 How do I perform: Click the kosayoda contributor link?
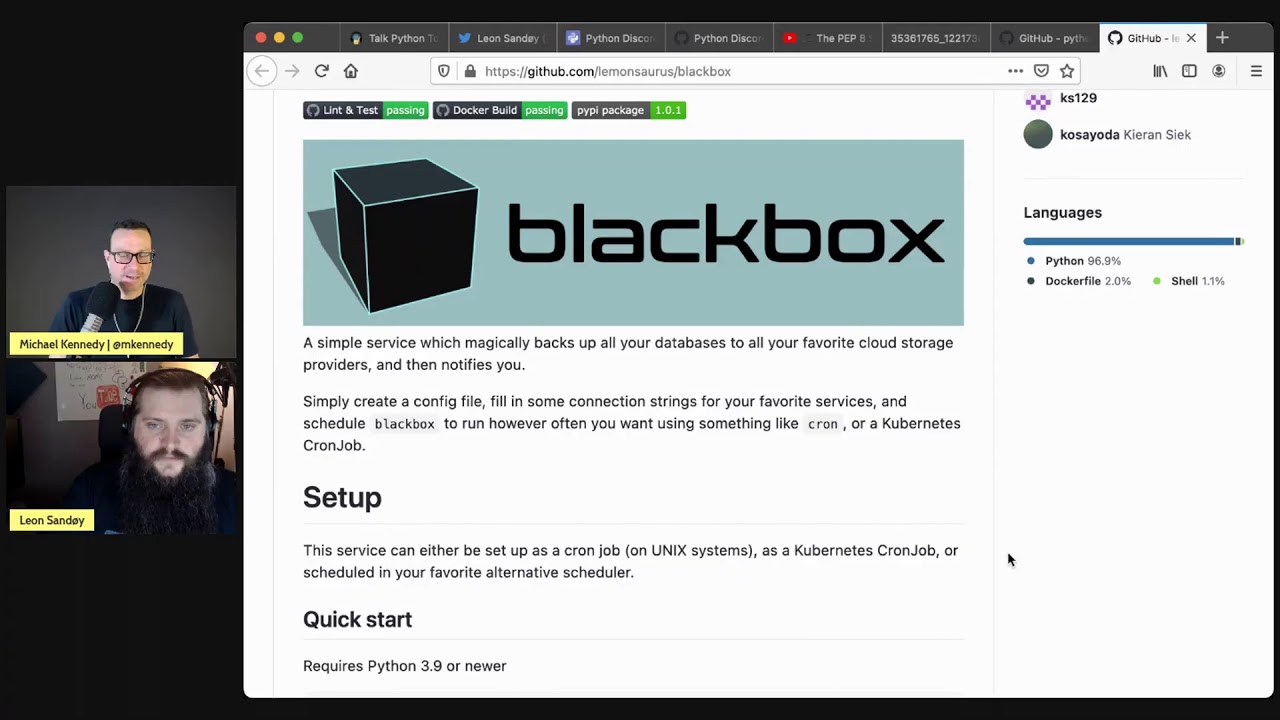click(1089, 135)
